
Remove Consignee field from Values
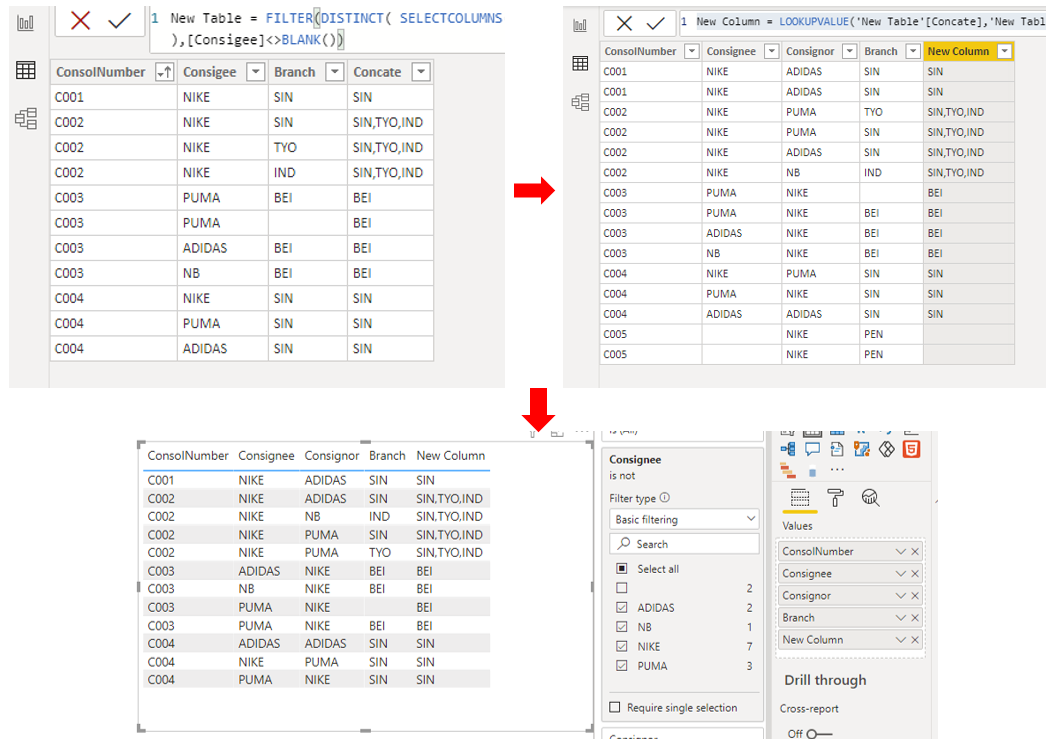point(915,574)
